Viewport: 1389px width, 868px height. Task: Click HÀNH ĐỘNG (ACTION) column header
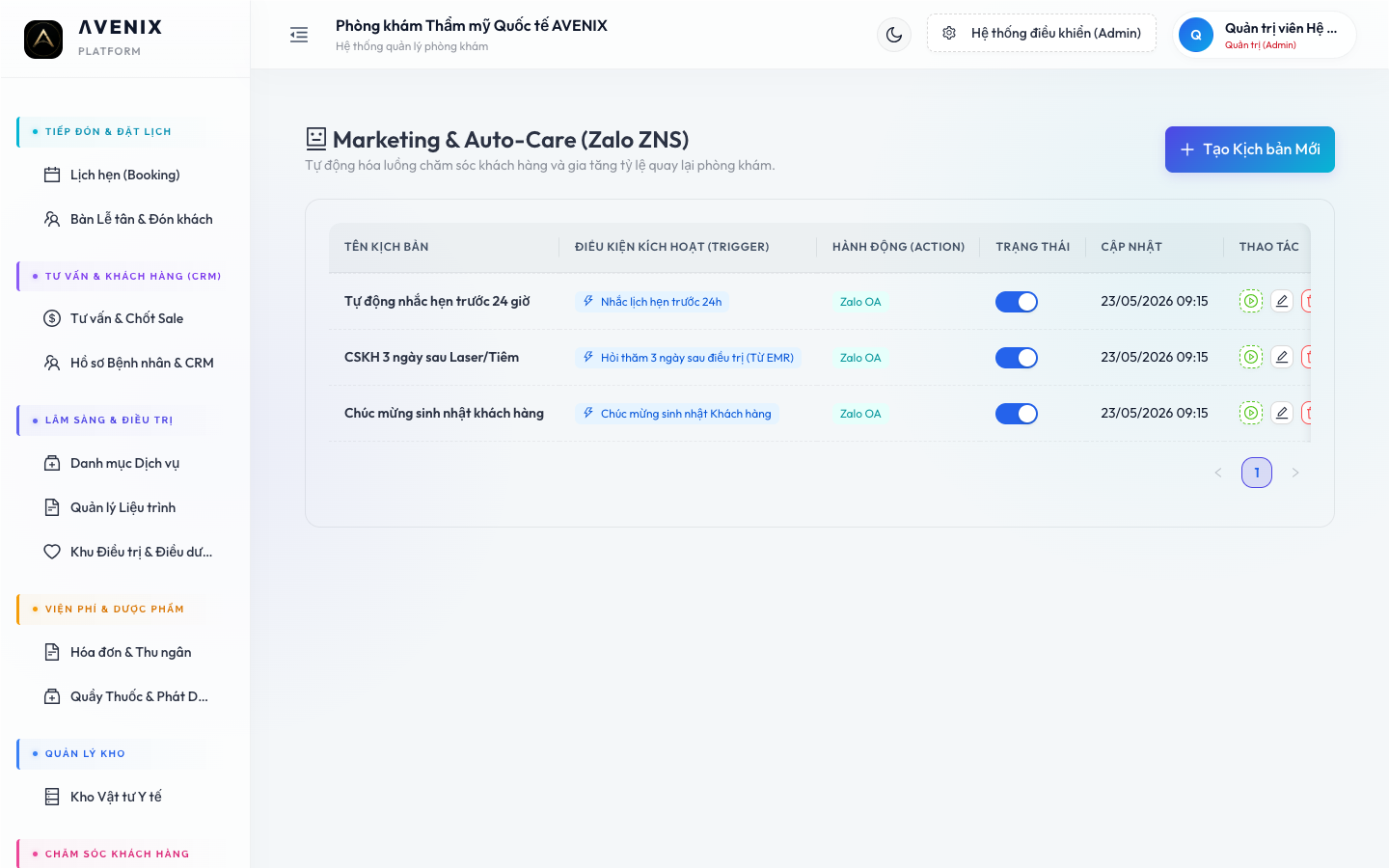(x=899, y=247)
